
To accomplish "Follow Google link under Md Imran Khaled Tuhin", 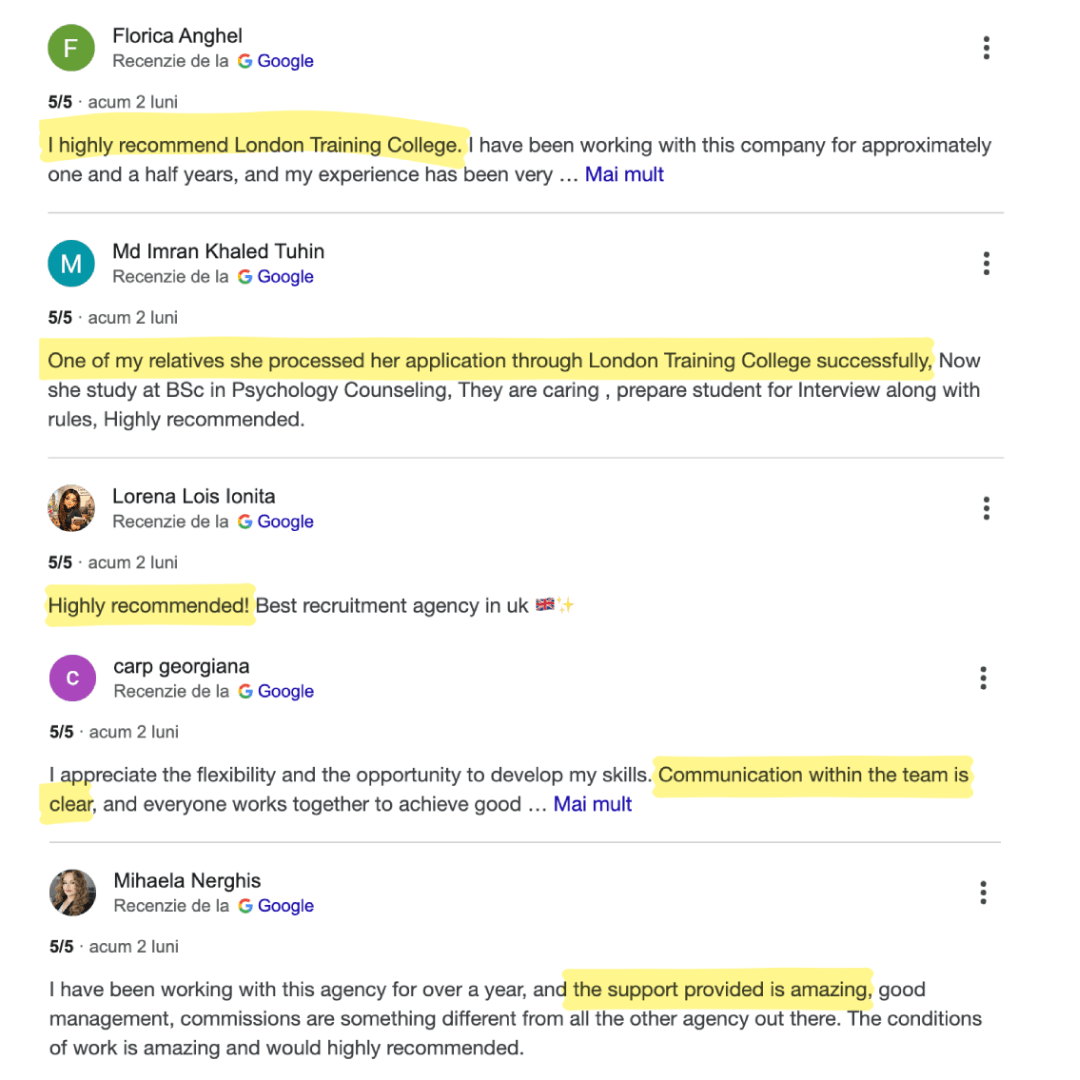I will coord(285,277).
